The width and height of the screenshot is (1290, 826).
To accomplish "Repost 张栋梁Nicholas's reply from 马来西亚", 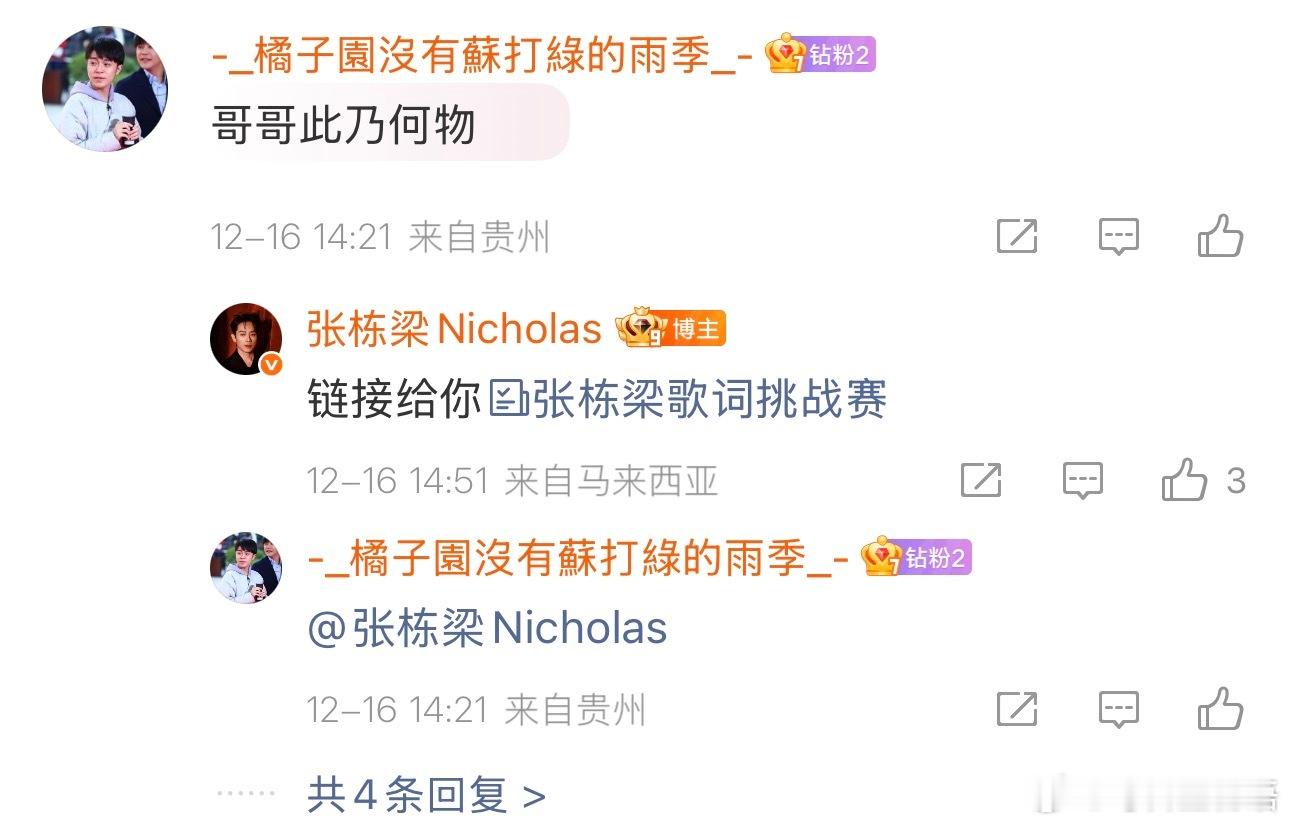I will [981, 481].
